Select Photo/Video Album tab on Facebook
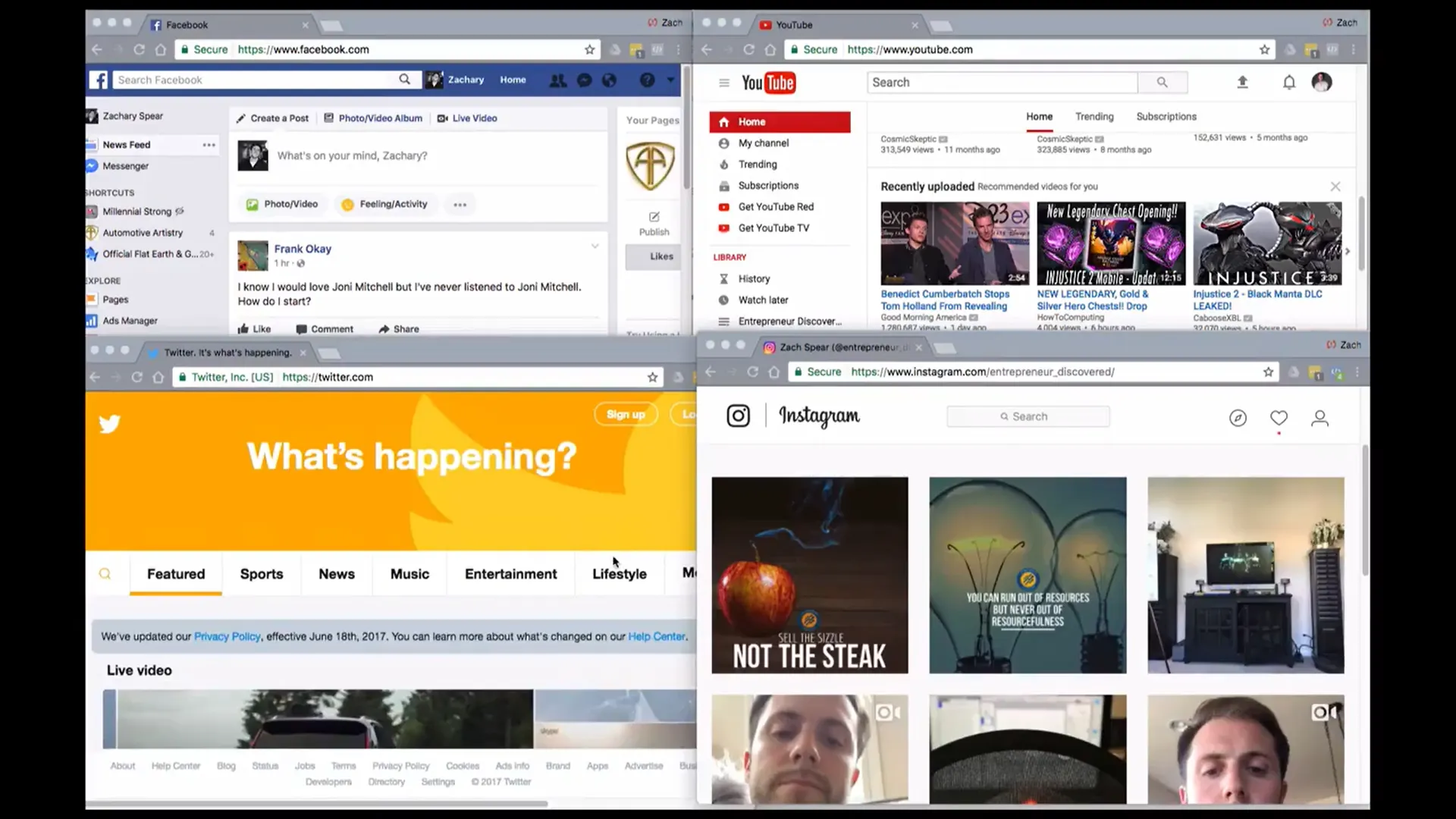Viewport: 1456px width, 819px height. [x=373, y=118]
